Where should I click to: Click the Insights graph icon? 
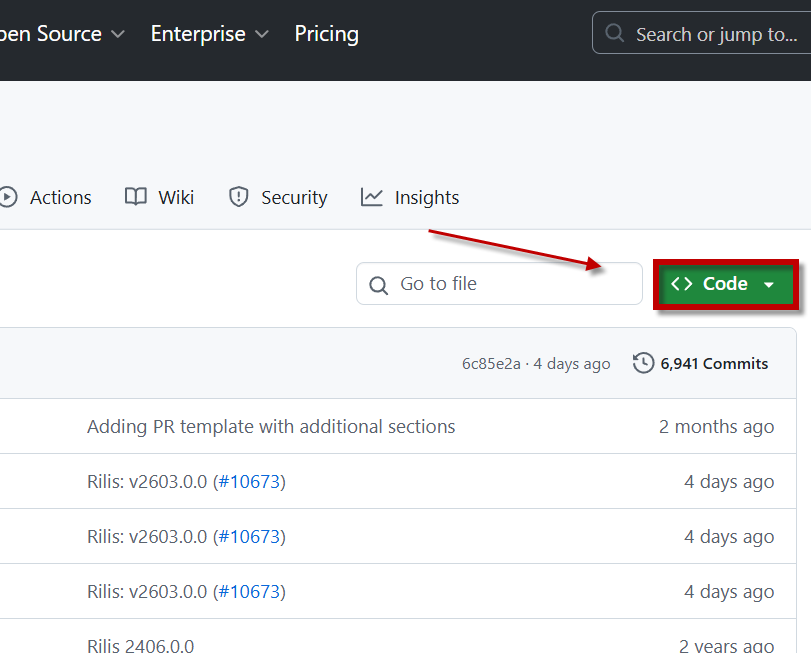[x=372, y=197]
